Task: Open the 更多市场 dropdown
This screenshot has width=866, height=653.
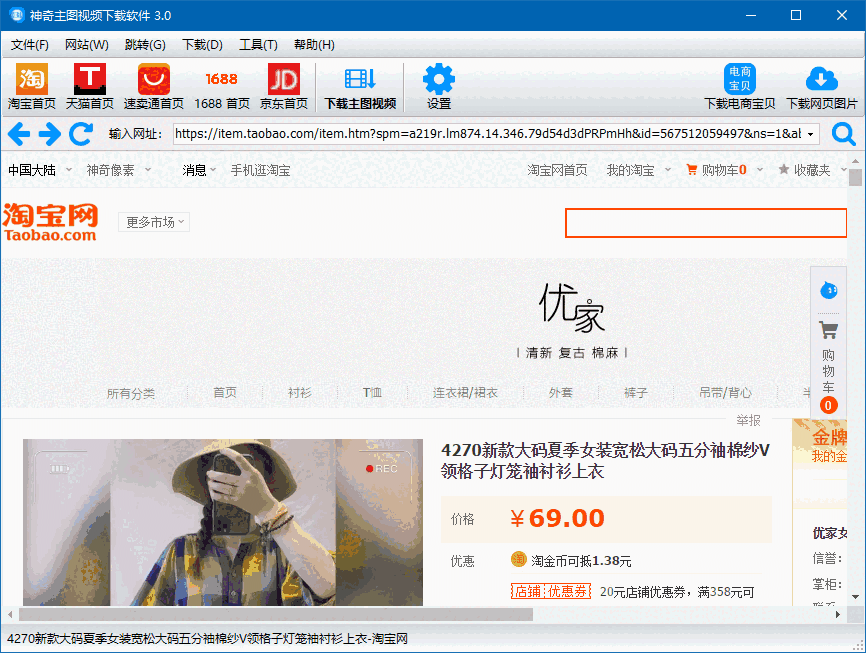Action: click(x=152, y=222)
